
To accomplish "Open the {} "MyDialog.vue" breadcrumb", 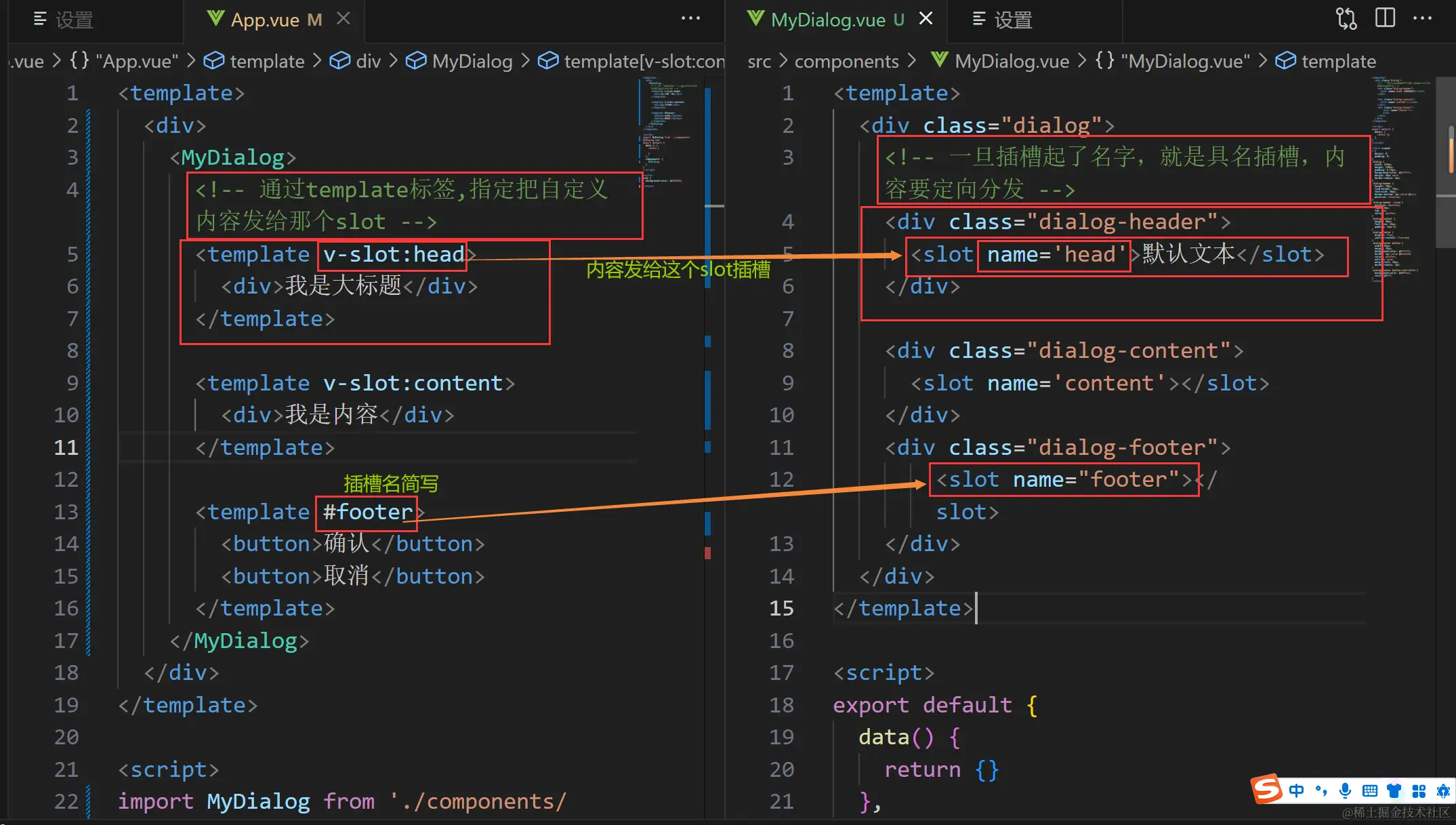I will [1173, 61].
